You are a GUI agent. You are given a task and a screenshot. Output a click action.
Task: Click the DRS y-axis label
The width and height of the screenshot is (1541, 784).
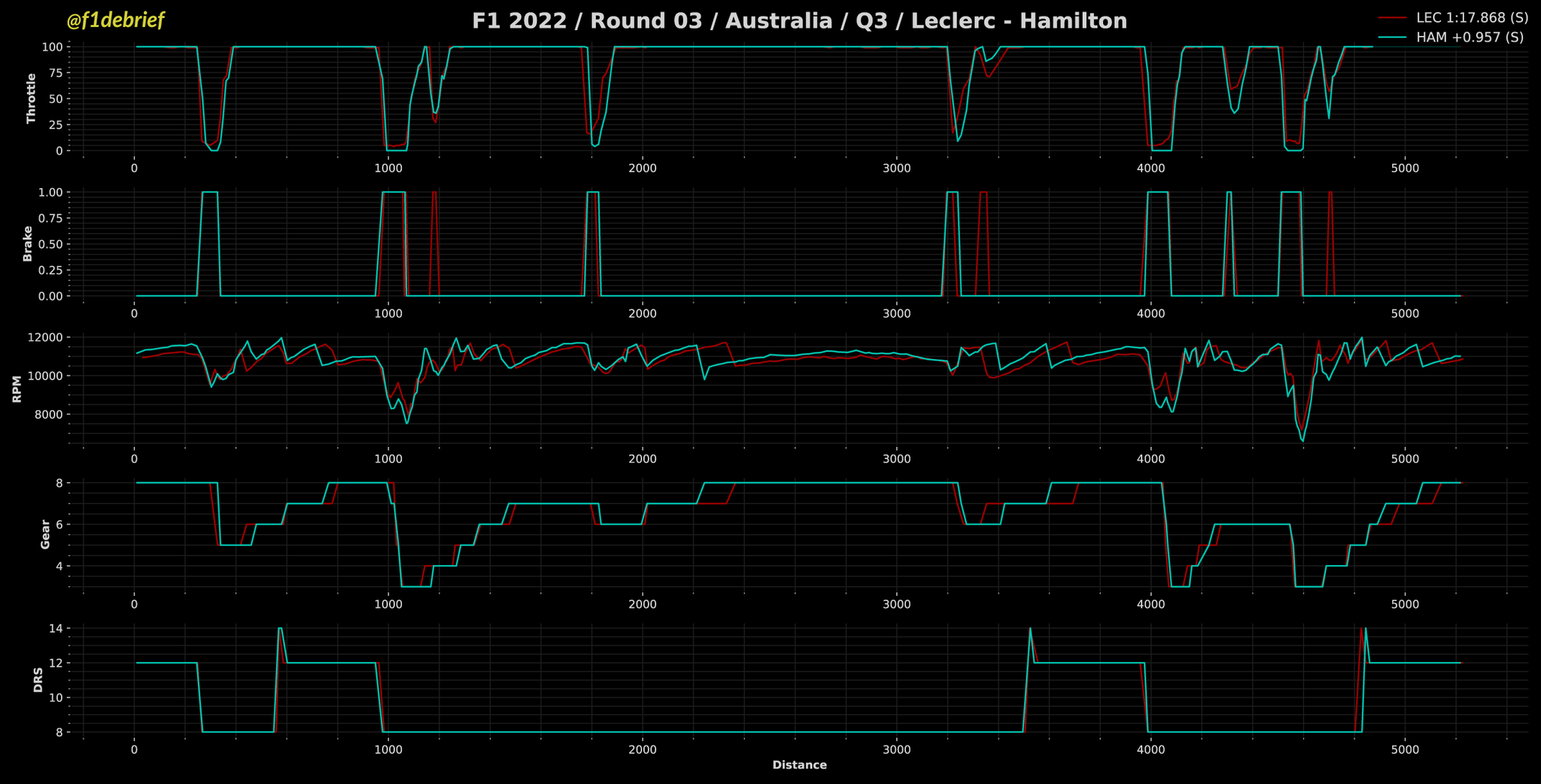pos(38,679)
